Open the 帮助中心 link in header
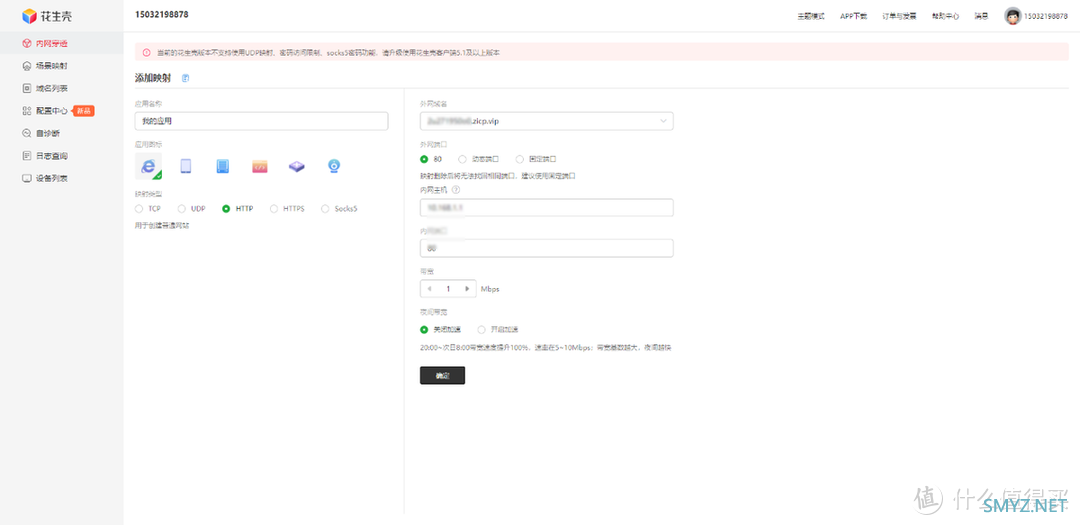This screenshot has height=525, width=1080. point(945,16)
